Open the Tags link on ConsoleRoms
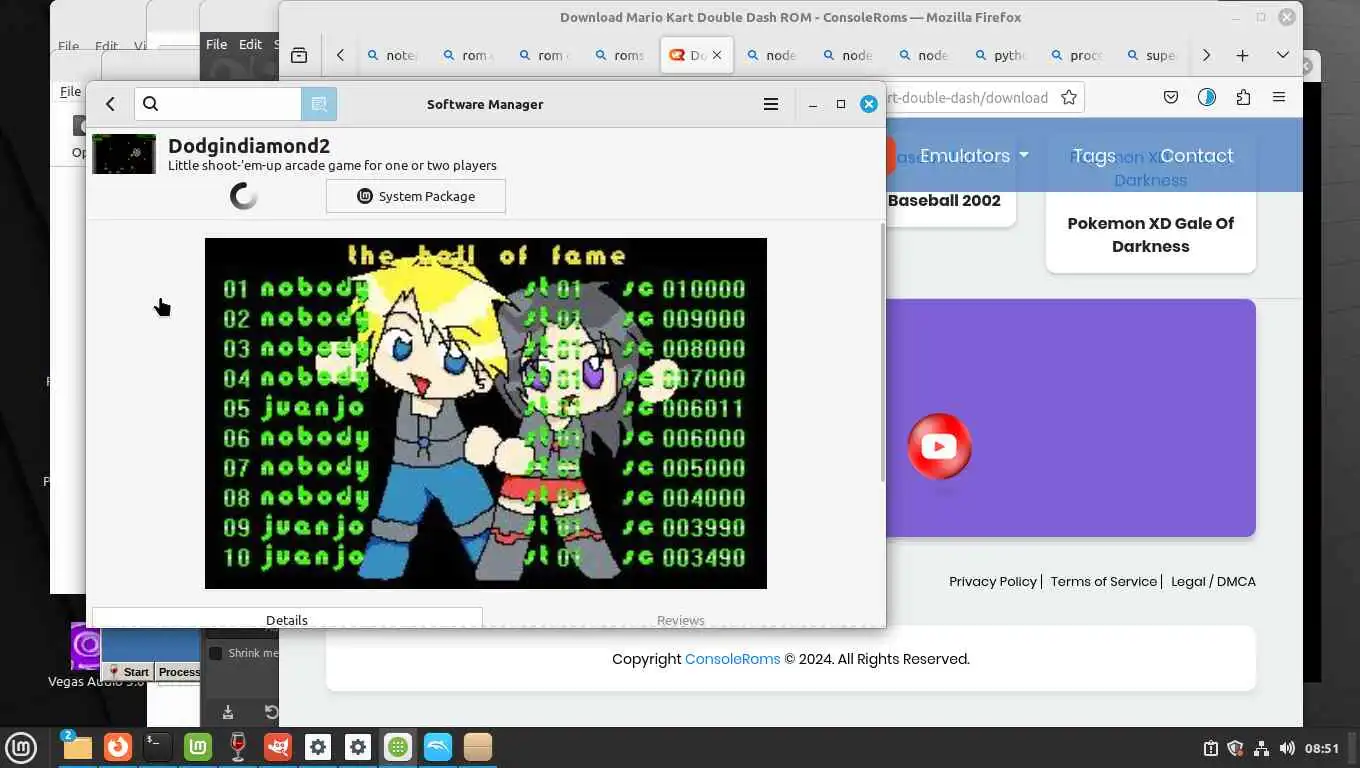The width and height of the screenshot is (1360, 768). click(x=1094, y=156)
